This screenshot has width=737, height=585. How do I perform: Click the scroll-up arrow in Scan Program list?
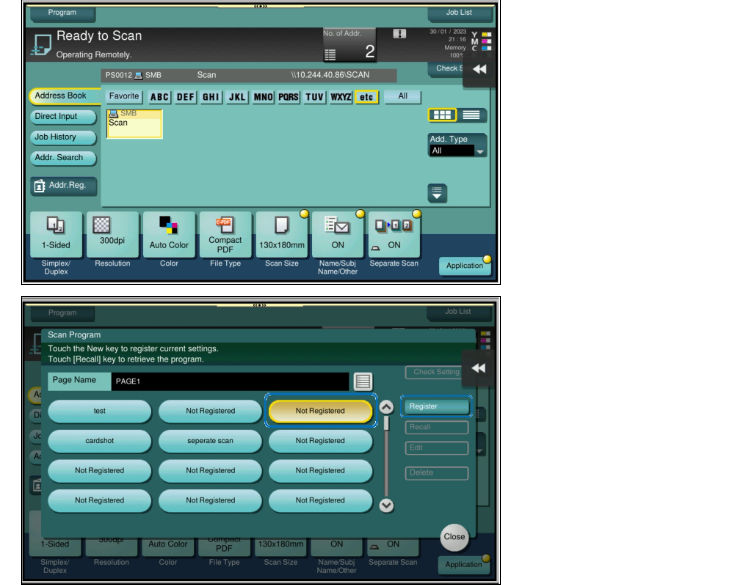click(x=386, y=407)
